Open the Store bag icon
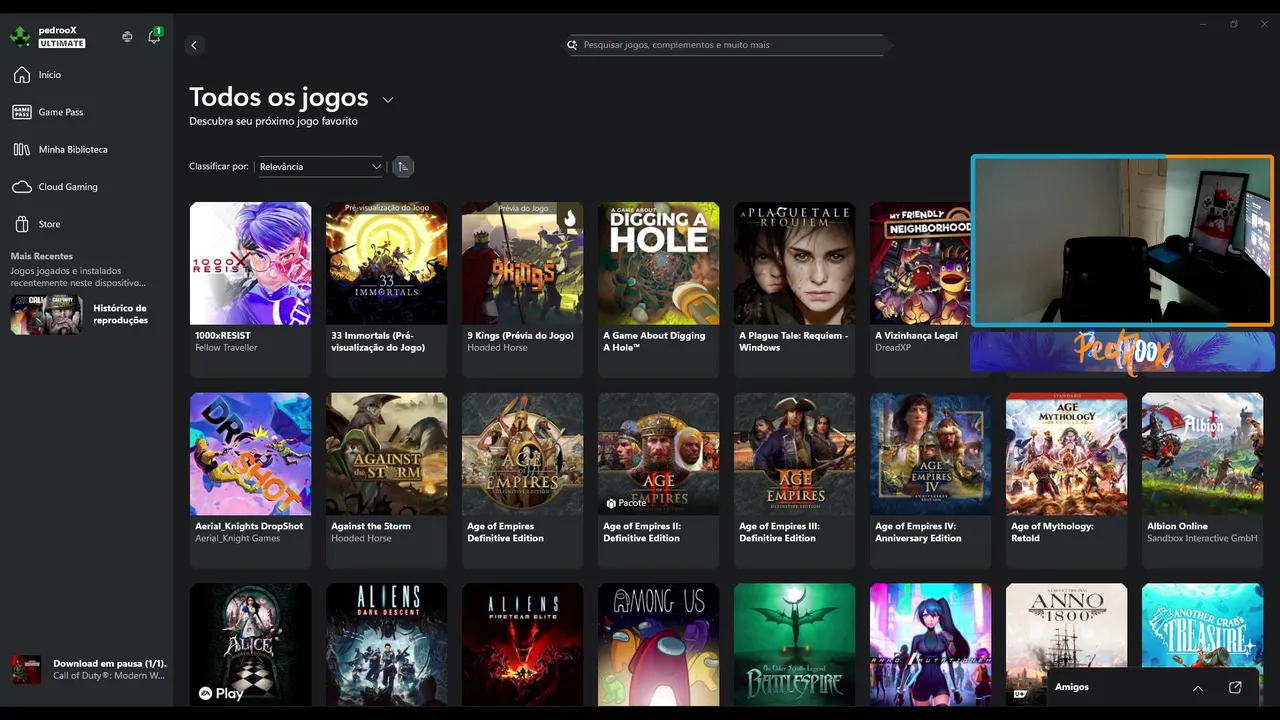 21,224
